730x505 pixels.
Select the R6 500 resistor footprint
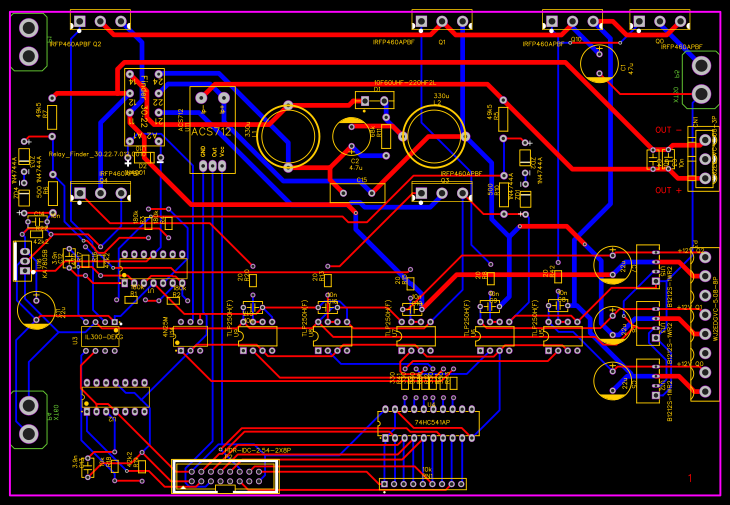[53, 194]
